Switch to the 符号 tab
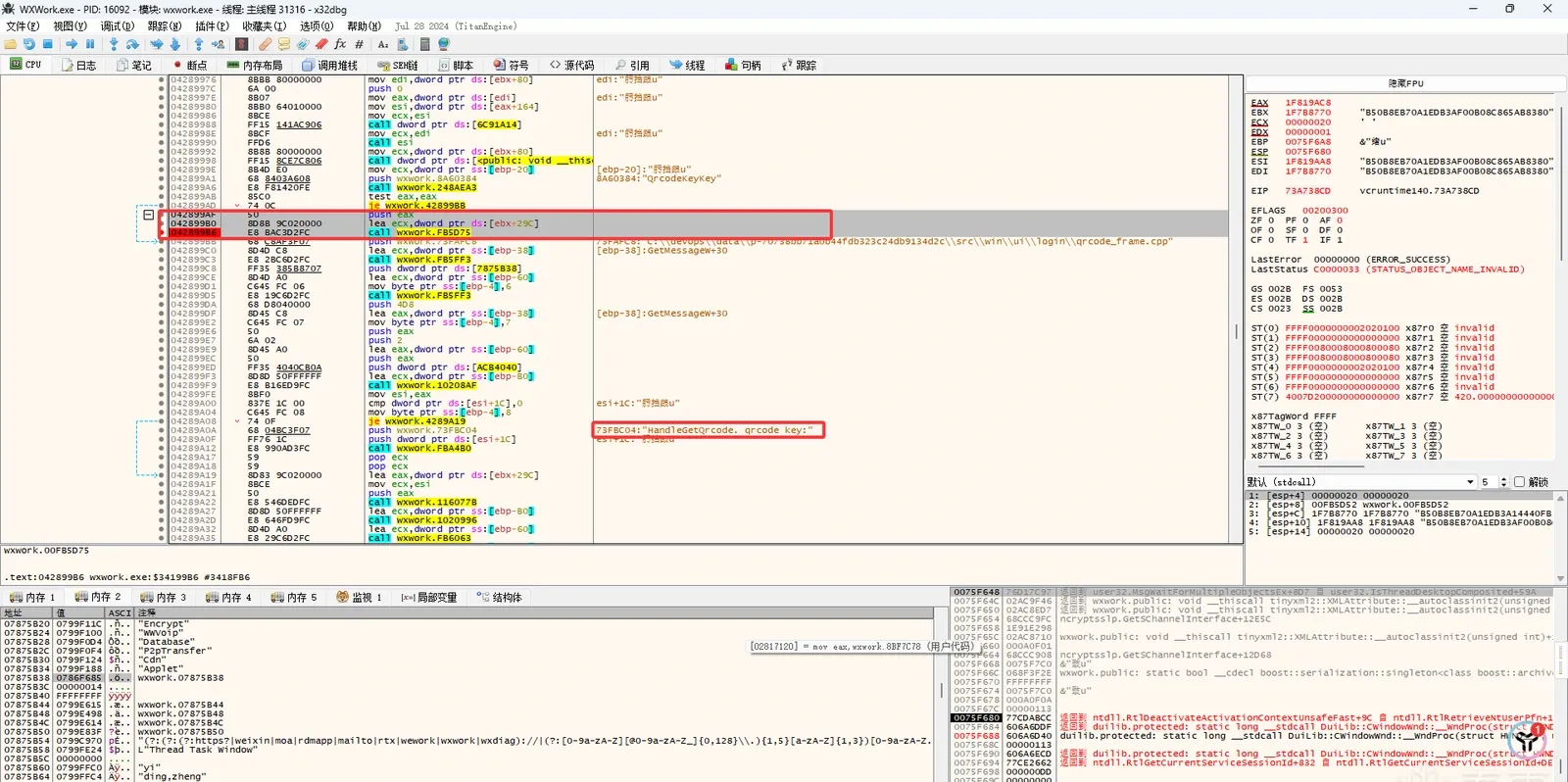This screenshot has height=782, width=1568. pyautogui.click(x=511, y=66)
